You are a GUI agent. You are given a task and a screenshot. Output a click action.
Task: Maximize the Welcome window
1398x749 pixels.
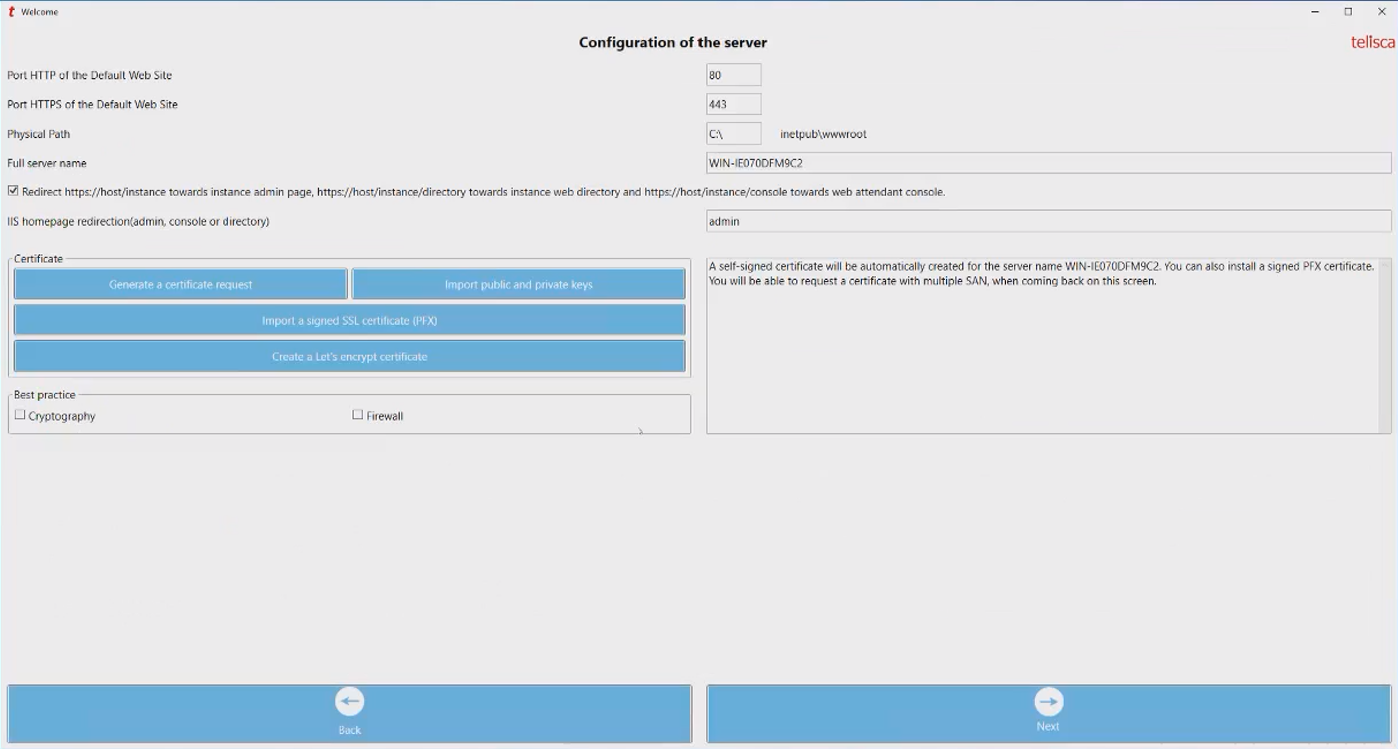coord(1348,12)
